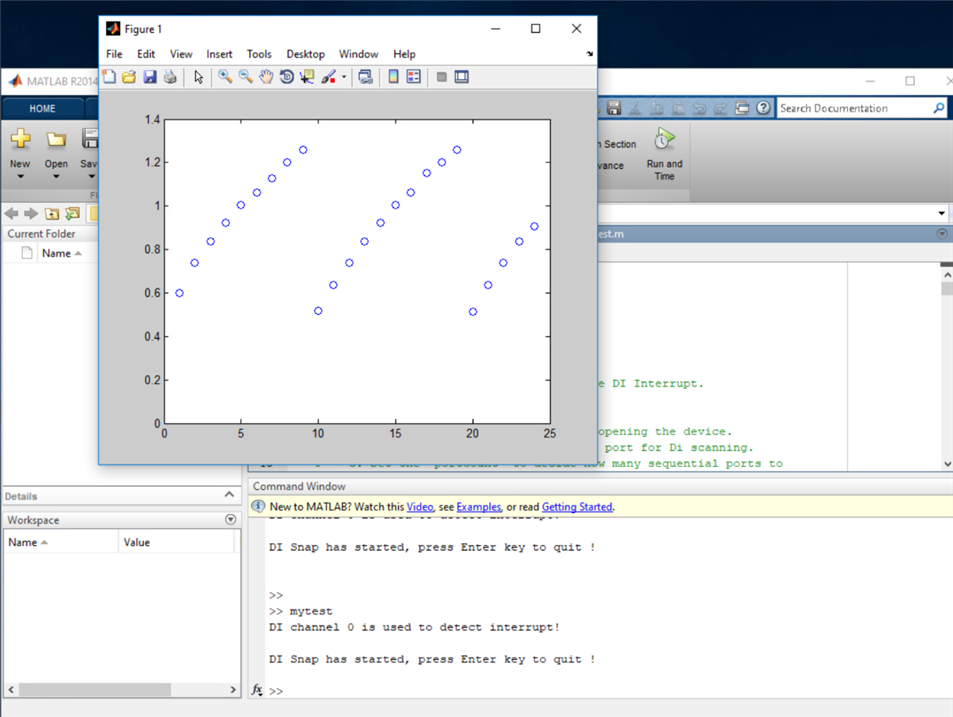Expand the New dropdown arrow
This screenshot has width=953, height=717.
20,176
